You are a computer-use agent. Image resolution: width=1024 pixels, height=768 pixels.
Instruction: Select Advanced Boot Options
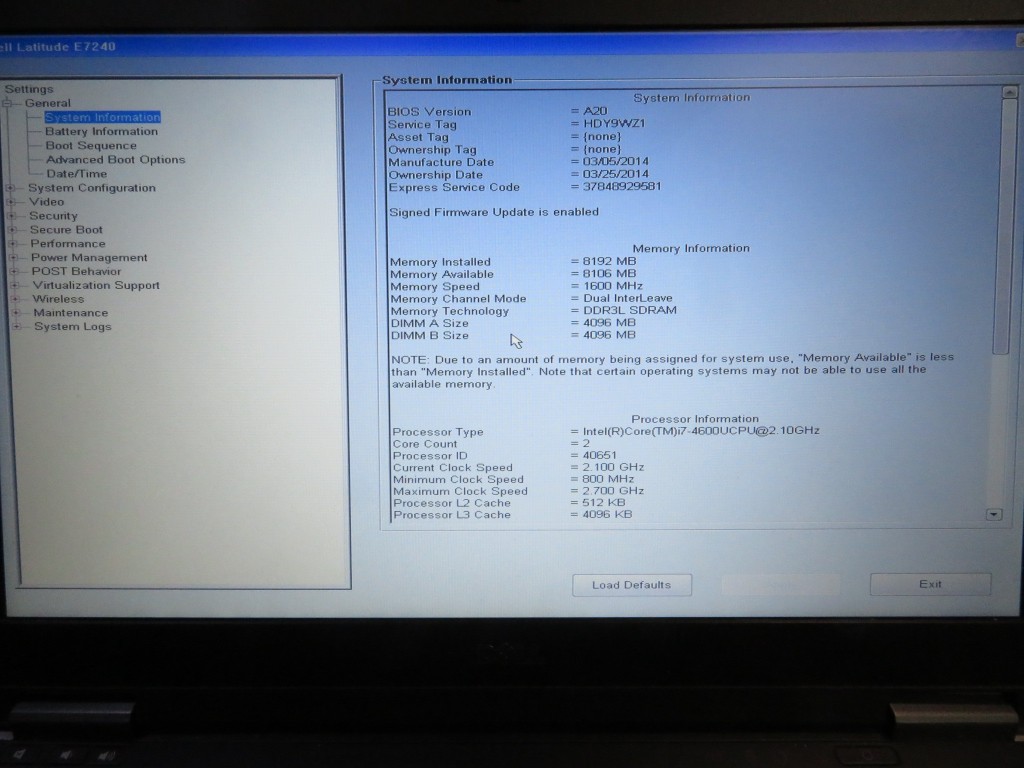(x=116, y=159)
